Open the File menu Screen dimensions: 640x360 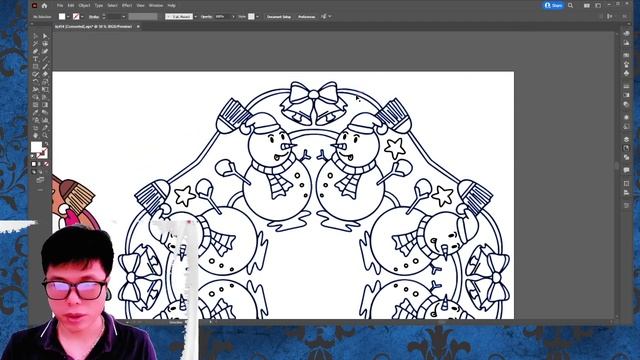(x=60, y=6)
